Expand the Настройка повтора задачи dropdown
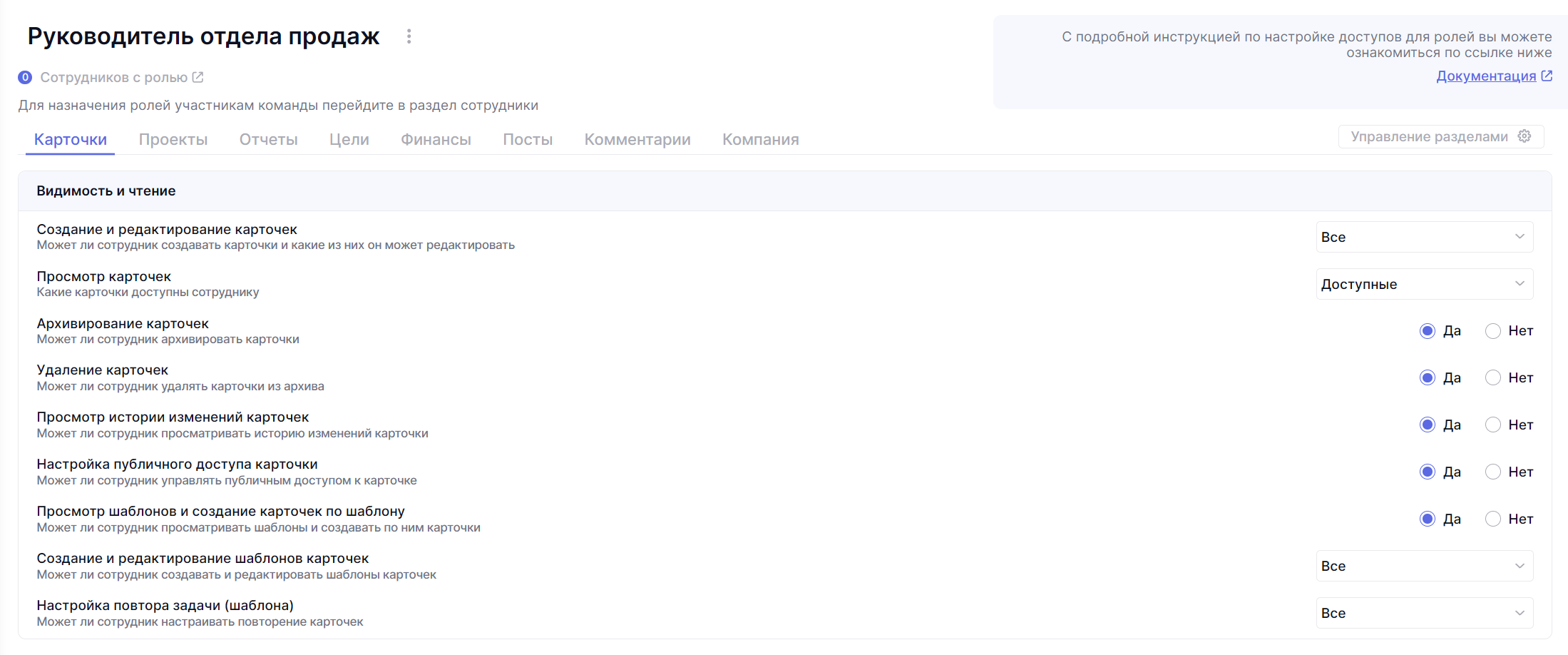 [1424, 613]
